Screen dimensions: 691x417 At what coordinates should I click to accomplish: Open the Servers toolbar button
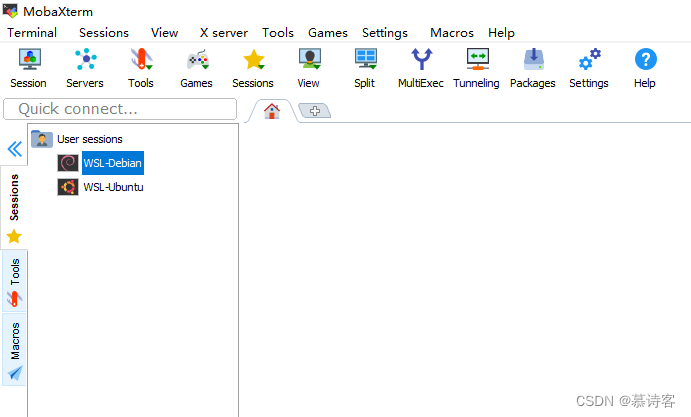click(85, 68)
